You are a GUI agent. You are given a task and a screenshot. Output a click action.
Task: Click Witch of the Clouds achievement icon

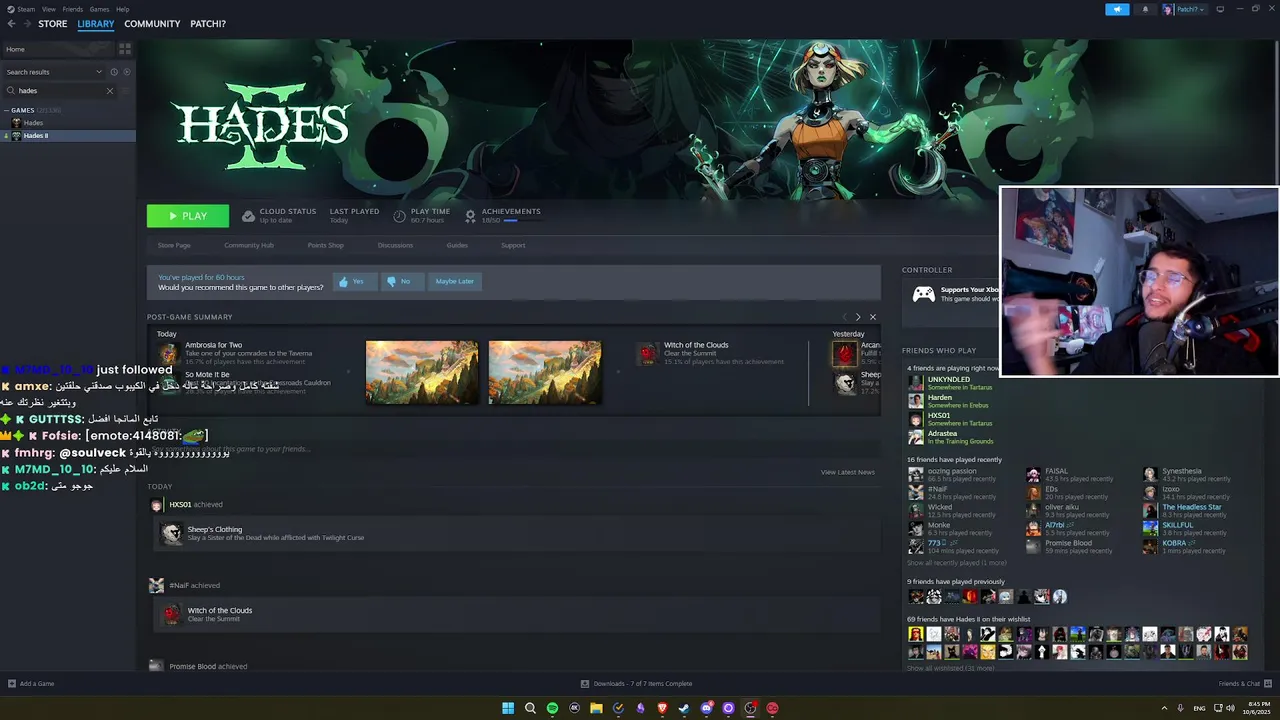[x=648, y=353]
